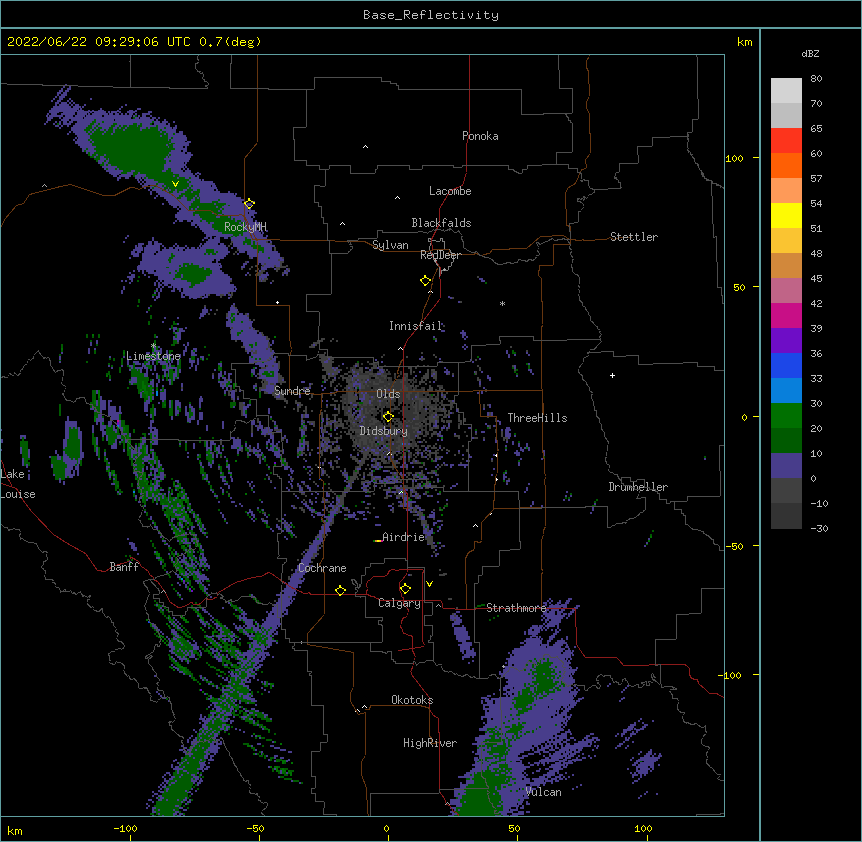Click the HighRiver label
862x842 pixels.
tap(430, 743)
